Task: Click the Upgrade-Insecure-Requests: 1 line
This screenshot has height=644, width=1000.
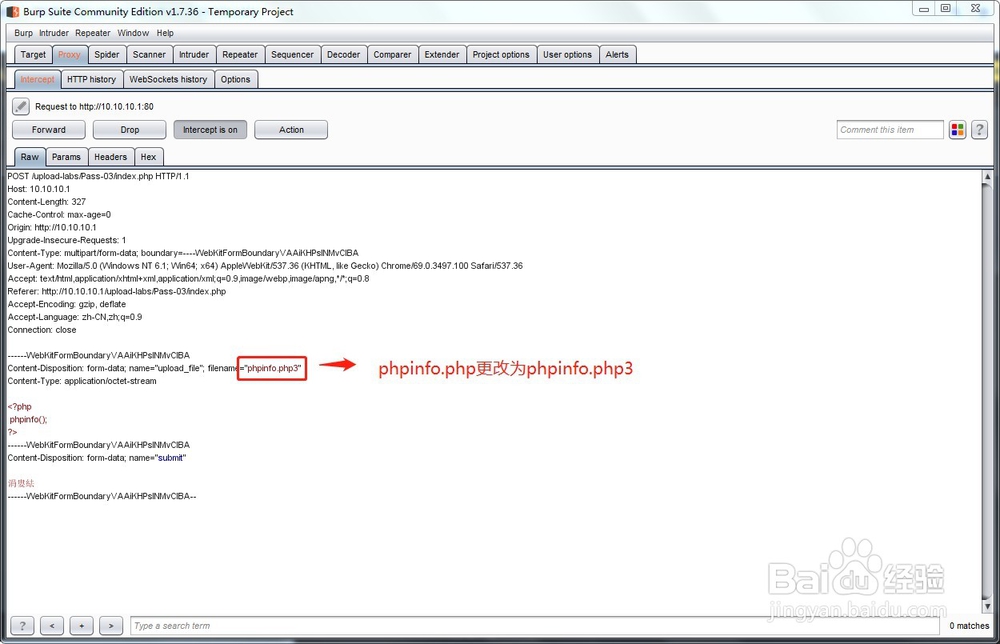Action: (x=67, y=240)
